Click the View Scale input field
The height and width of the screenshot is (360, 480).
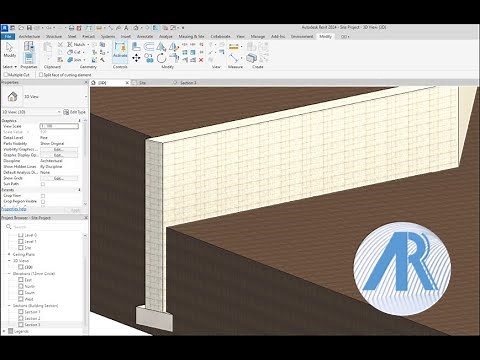tap(59, 126)
